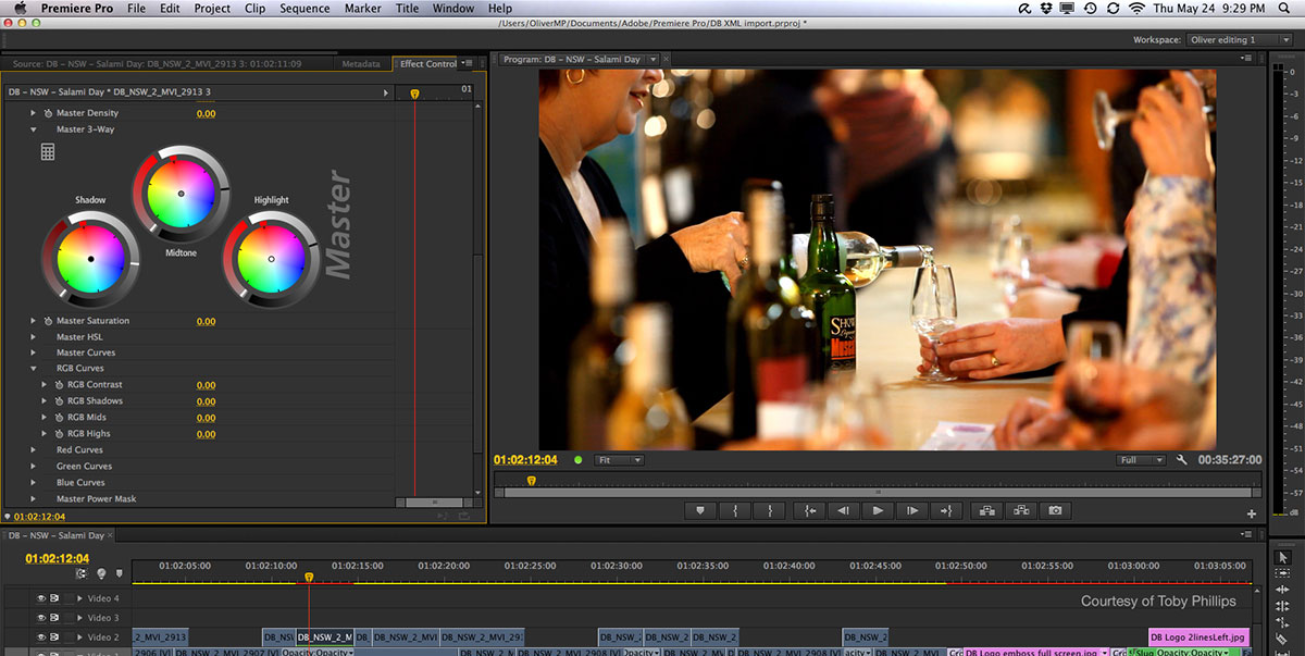This screenshot has height=656, width=1305.
Task: Open the Marker menu
Action: point(363,8)
